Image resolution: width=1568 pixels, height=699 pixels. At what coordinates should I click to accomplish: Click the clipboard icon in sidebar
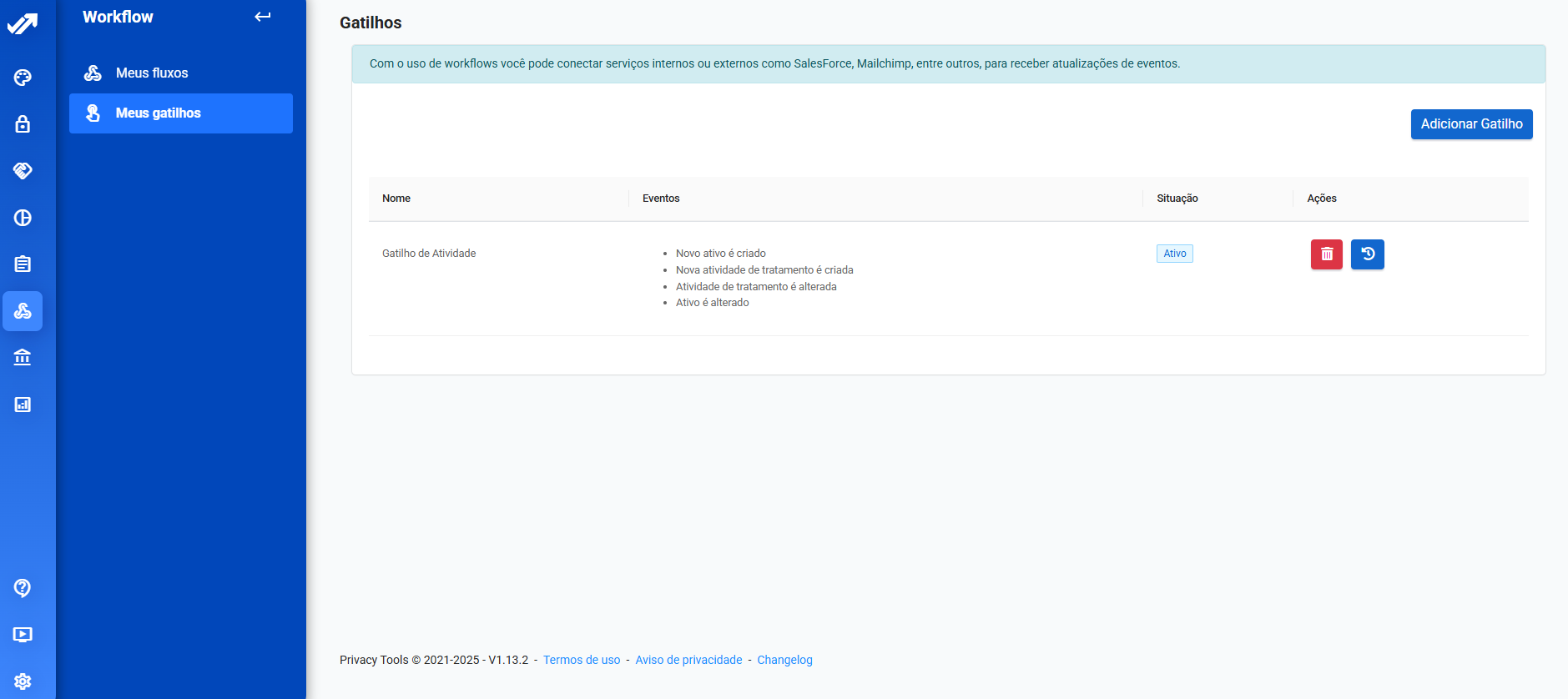coord(23,264)
